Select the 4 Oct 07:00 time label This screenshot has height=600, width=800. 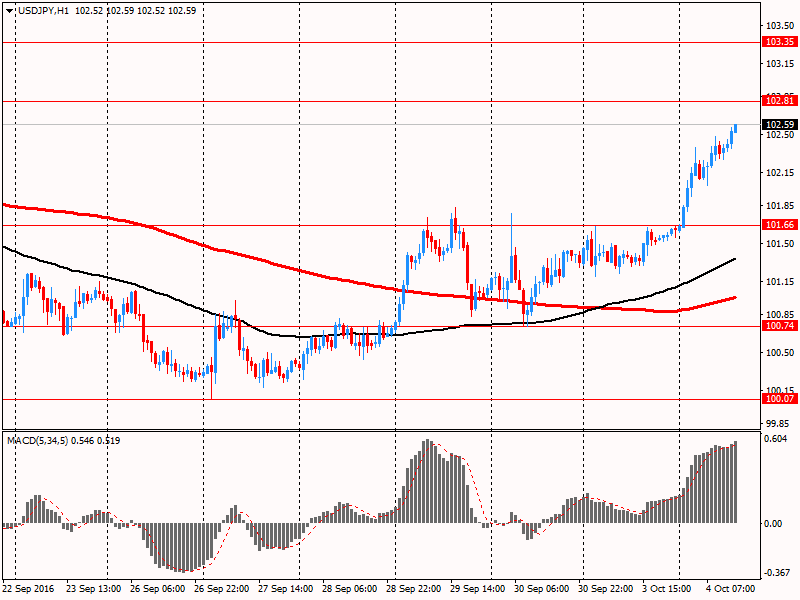[730, 589]
